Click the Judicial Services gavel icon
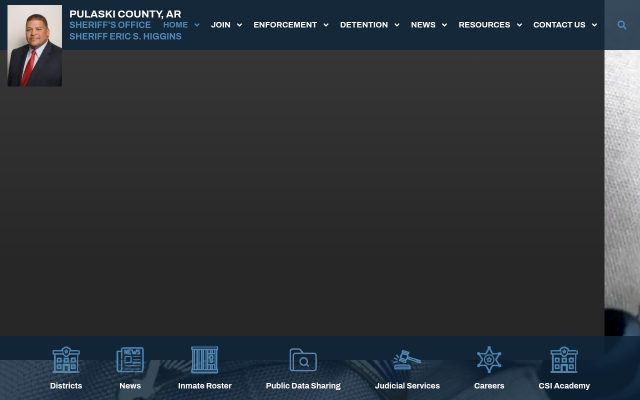The height and width of the screenshot is (400, 640). (407, 360)
